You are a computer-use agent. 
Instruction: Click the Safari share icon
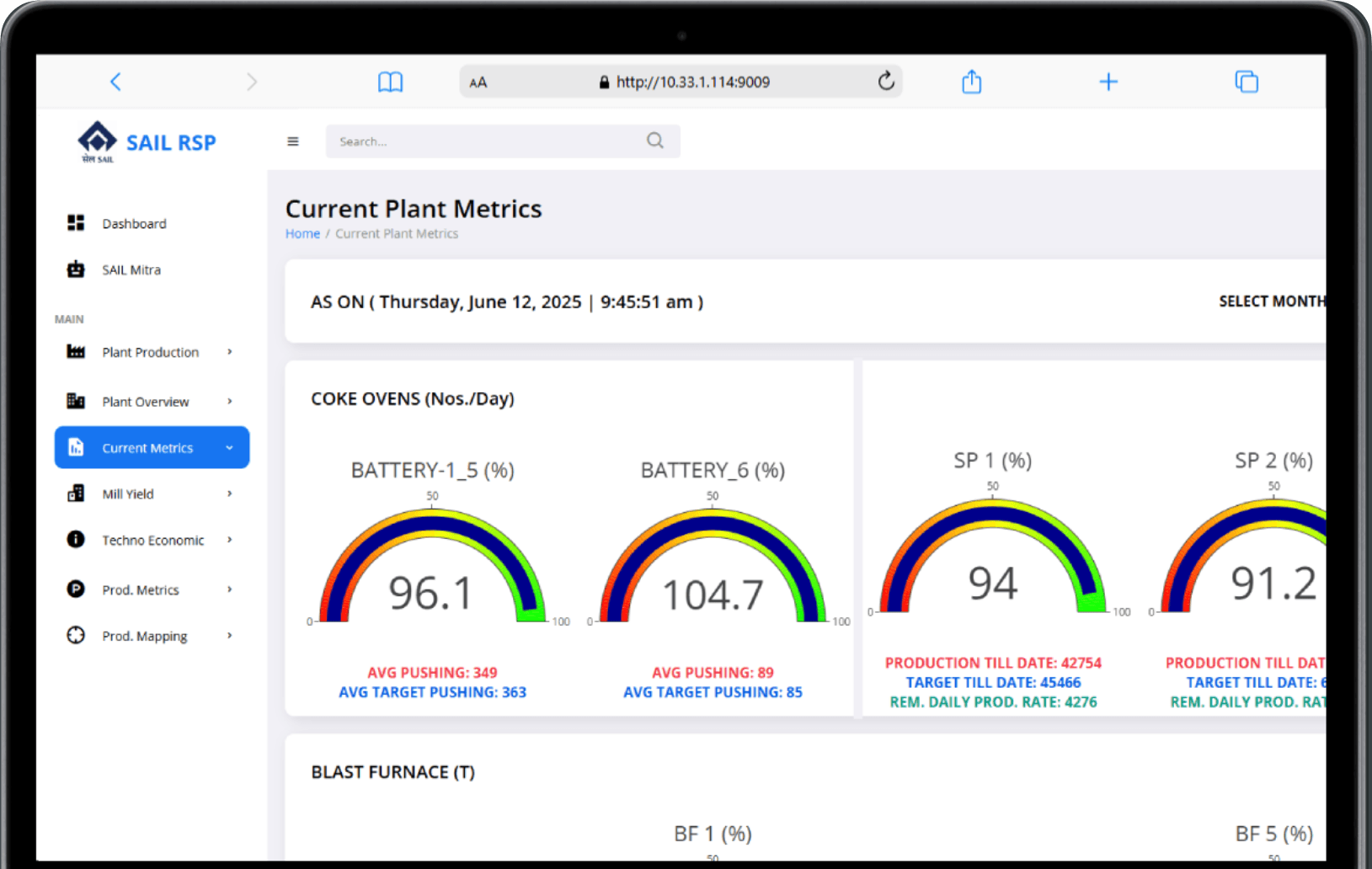pyautogui.click(x=971, y=81)
